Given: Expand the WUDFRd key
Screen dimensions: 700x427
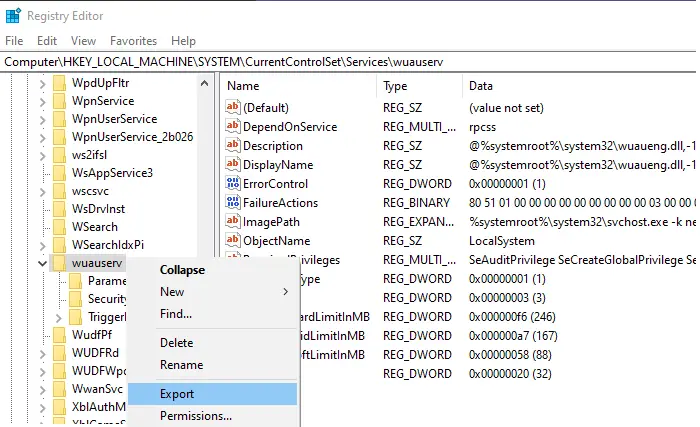Looking at the screenshot, I should (42, 353).
